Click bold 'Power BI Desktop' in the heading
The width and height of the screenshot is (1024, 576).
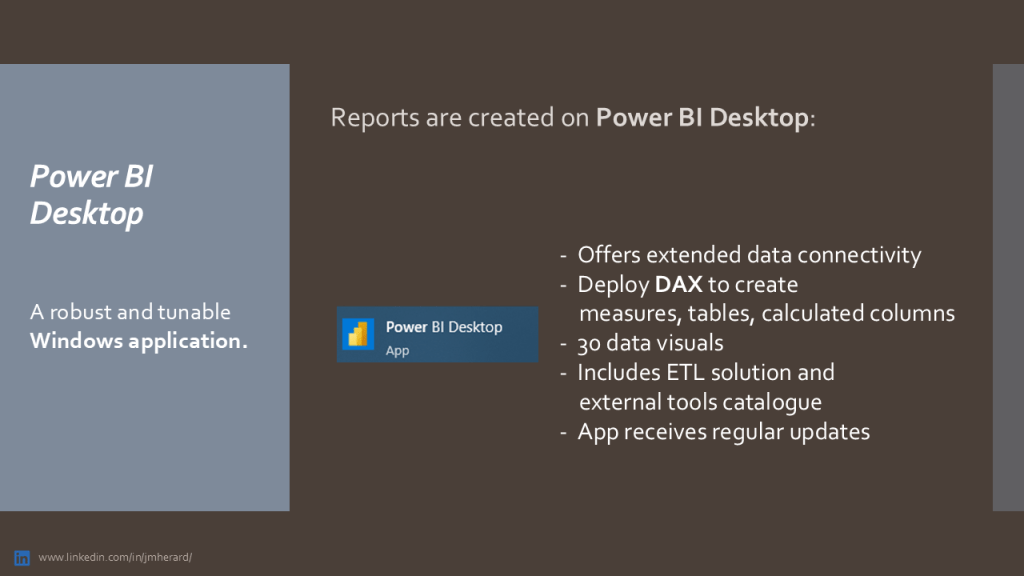tap(701, 118)
